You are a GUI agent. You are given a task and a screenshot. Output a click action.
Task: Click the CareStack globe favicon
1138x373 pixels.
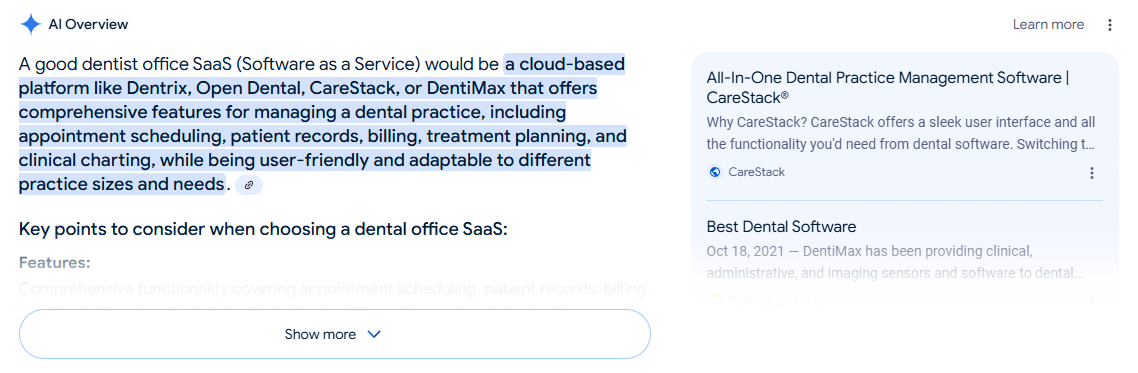pos(715,172)
